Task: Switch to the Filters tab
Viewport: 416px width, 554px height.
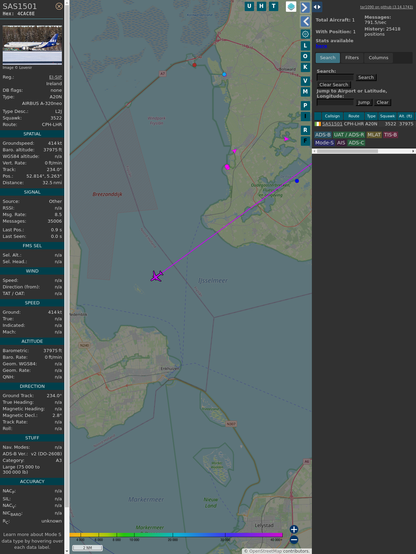Action: (352, 58)
